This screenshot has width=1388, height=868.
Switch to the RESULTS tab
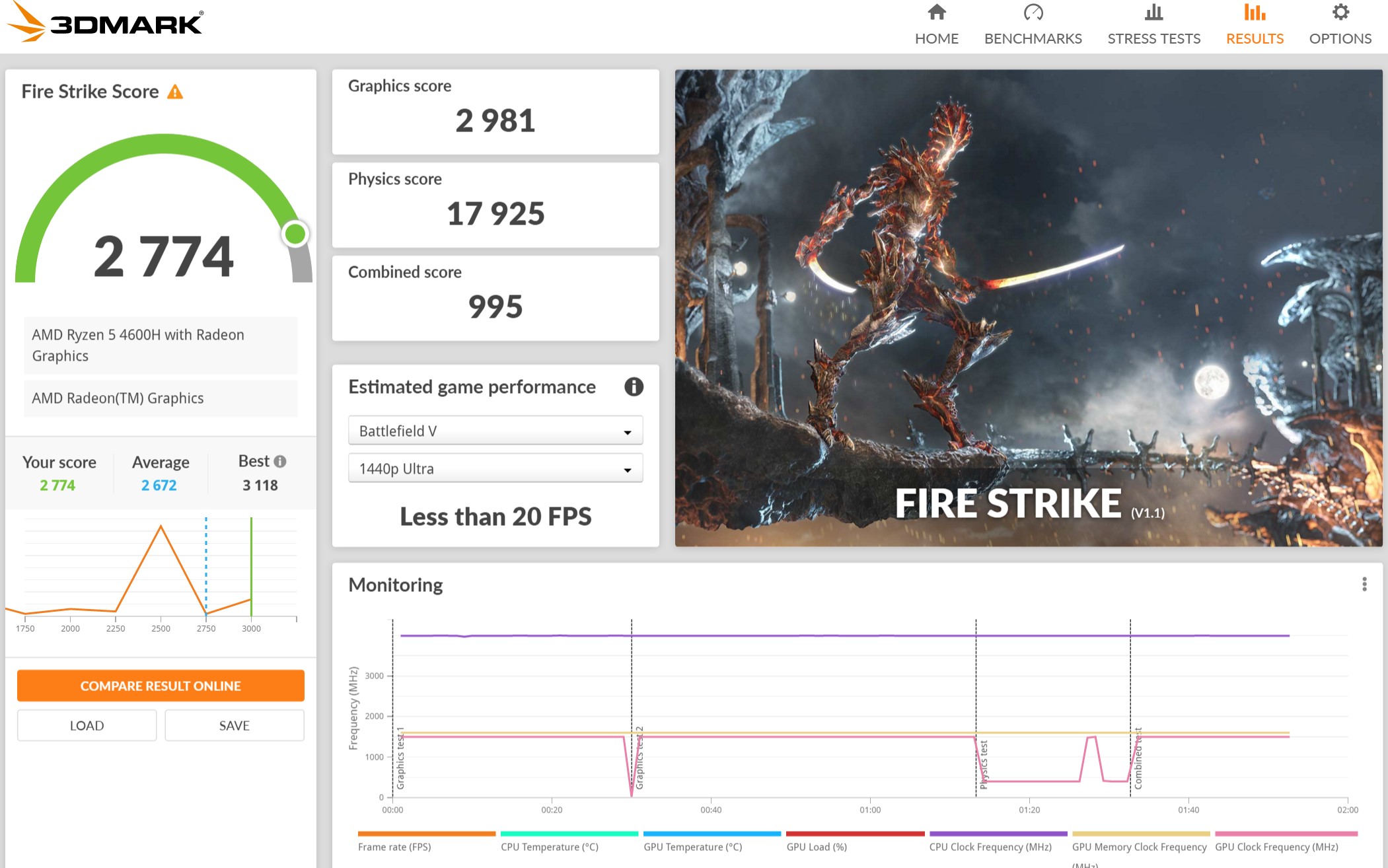pos(1254,38)
